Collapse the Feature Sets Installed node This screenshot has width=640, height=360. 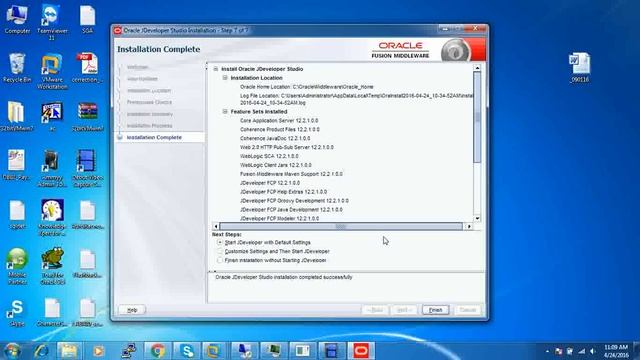[x=225, y=111]
